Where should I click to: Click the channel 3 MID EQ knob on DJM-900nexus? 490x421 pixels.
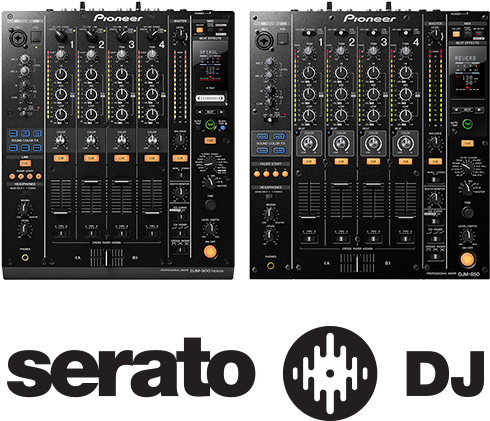(x=122, y=95)
